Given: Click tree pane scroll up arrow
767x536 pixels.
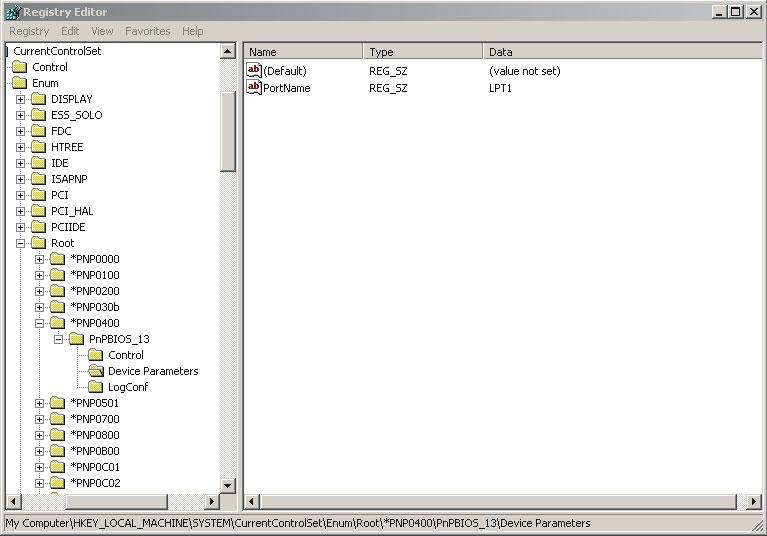Looking at the screenshot, I should click(228, 51).
